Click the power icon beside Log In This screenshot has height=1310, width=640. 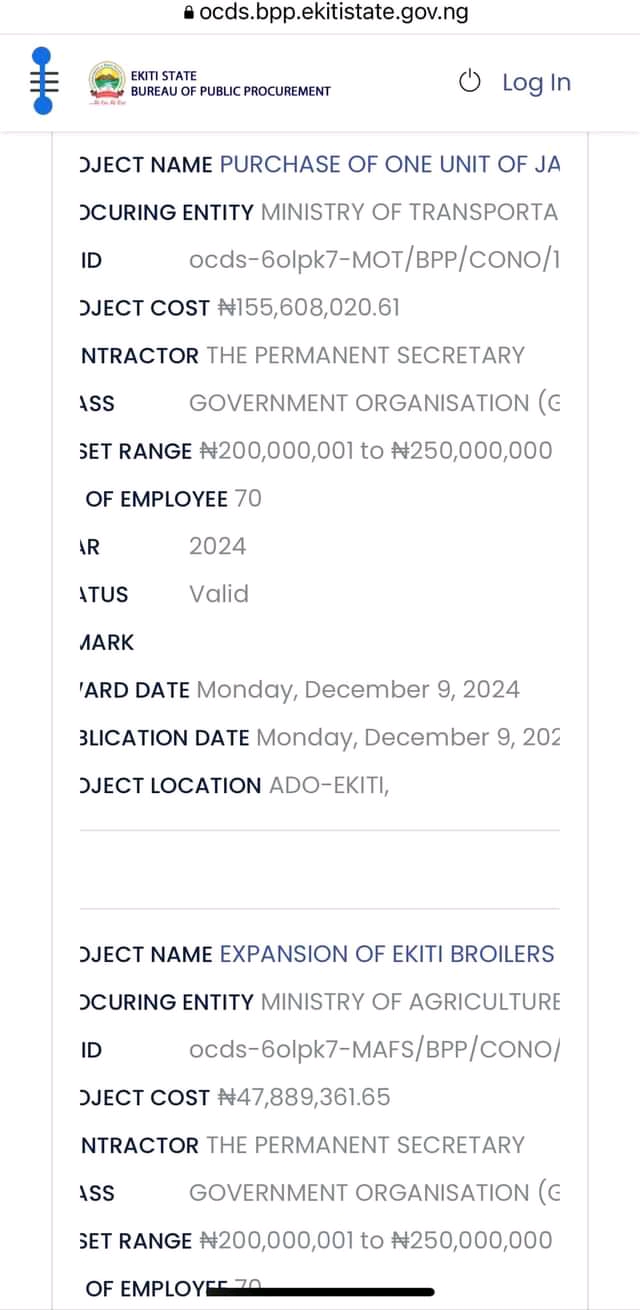(471, 82)
